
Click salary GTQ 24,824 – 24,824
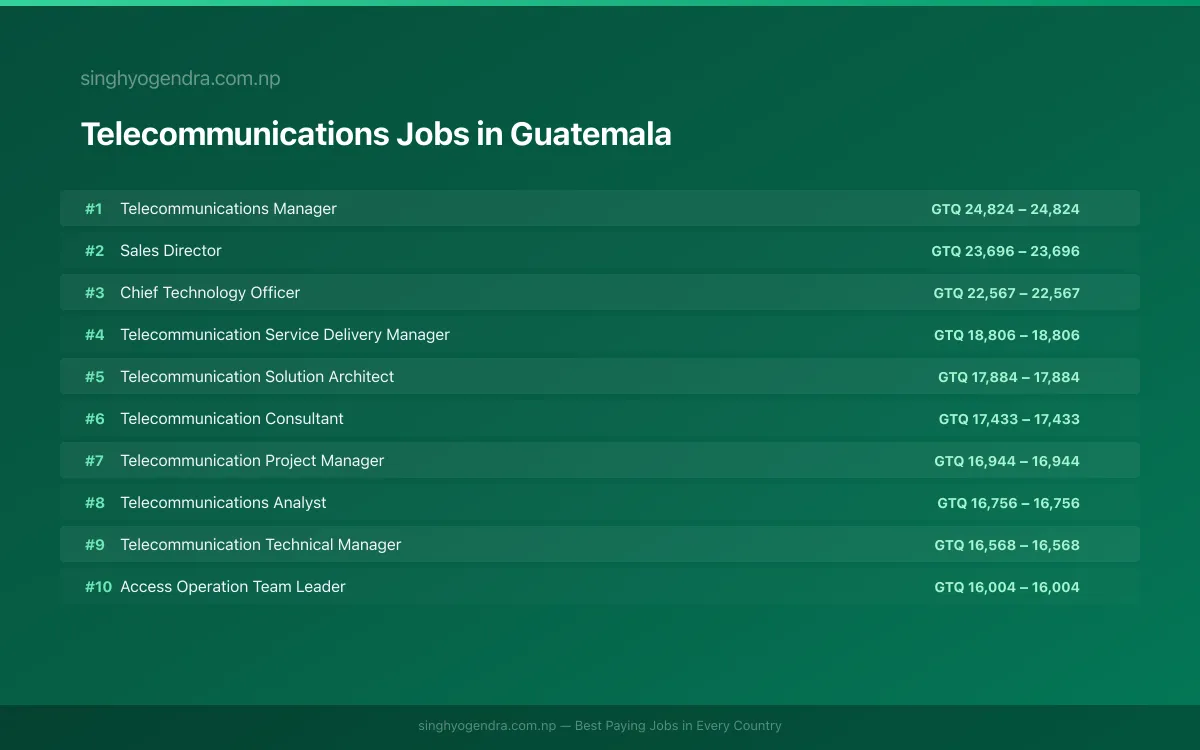point(1005,209)
